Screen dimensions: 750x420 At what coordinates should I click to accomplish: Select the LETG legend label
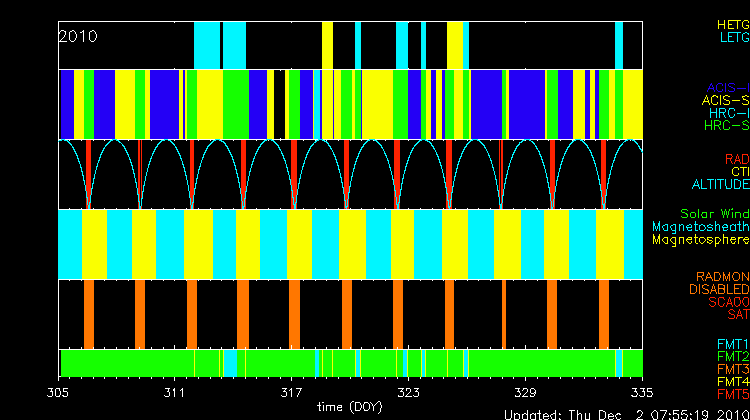click(732, 37)
